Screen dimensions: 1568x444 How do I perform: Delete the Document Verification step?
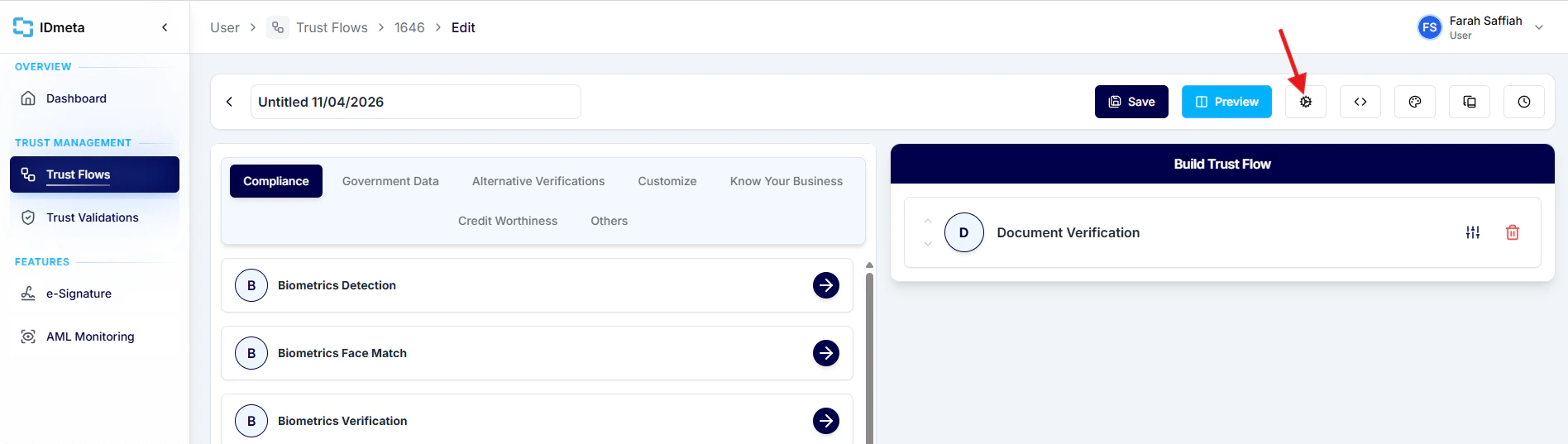[x=1512, y=232]
